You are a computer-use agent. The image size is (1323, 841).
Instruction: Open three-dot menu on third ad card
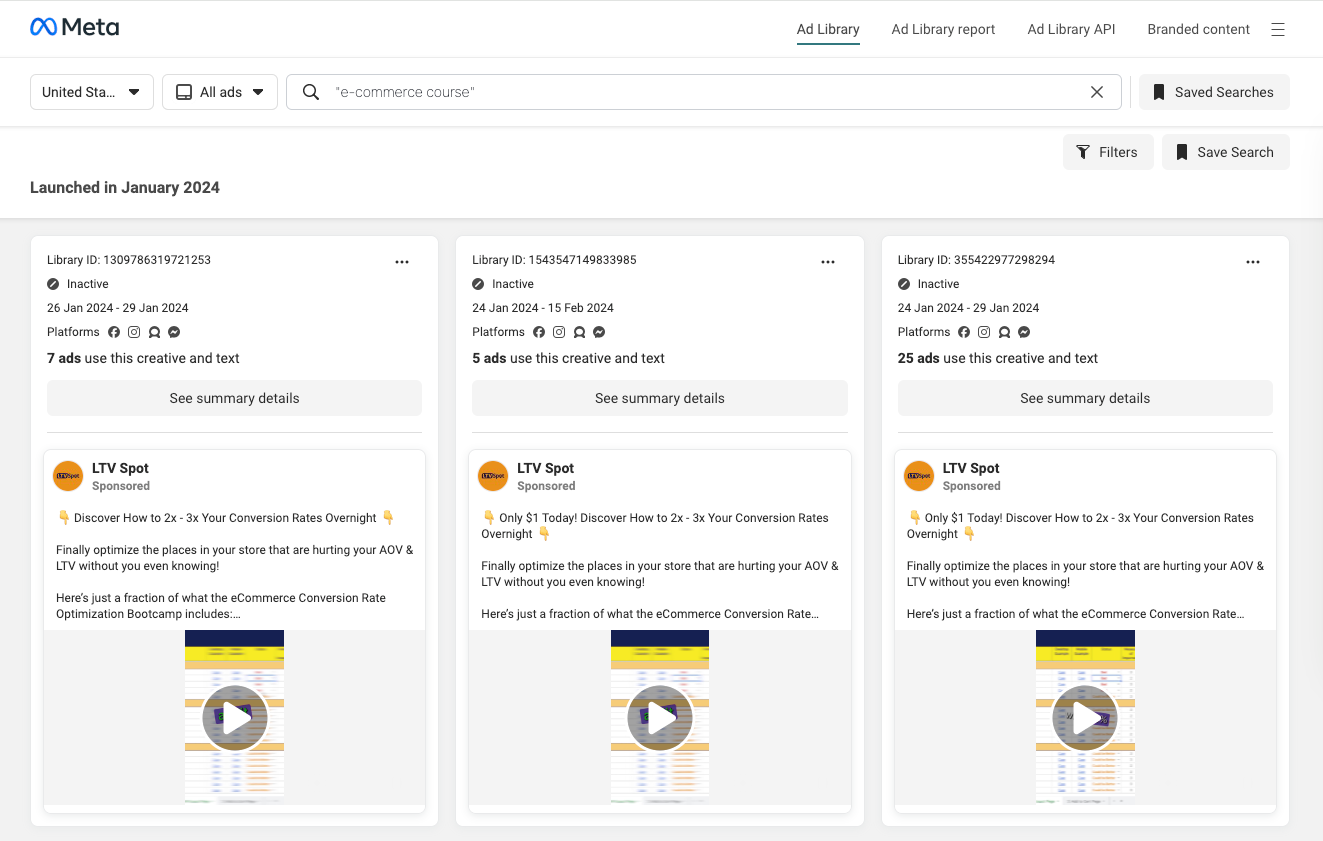tap(1253, 262)
